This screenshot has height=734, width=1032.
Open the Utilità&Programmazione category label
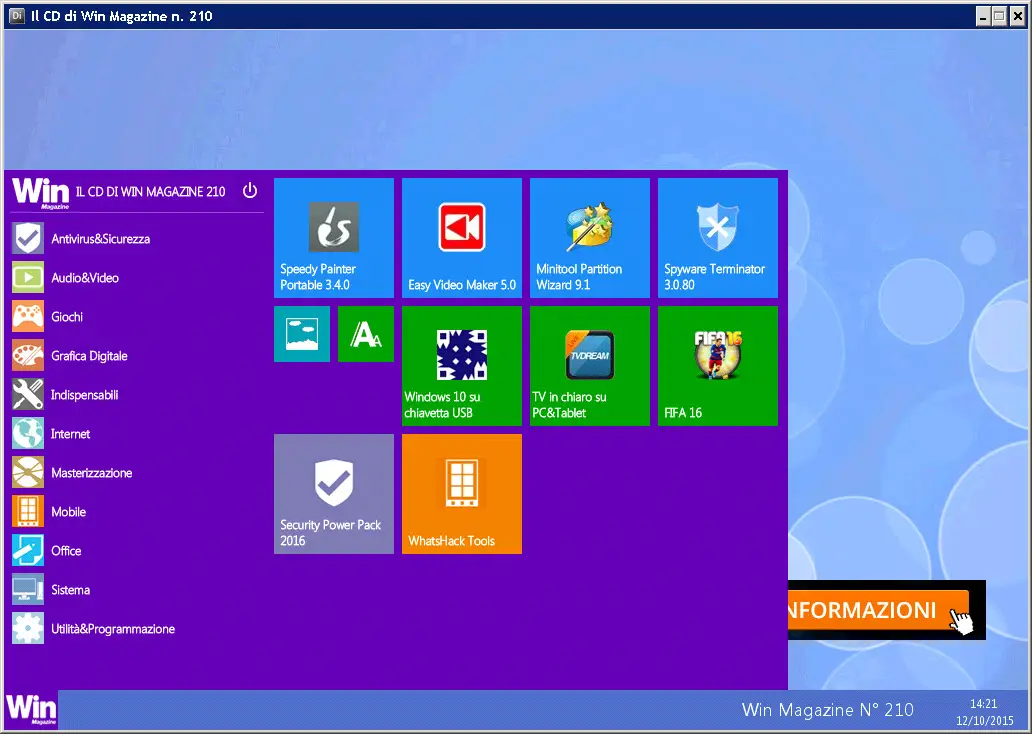tap(113, 629)
